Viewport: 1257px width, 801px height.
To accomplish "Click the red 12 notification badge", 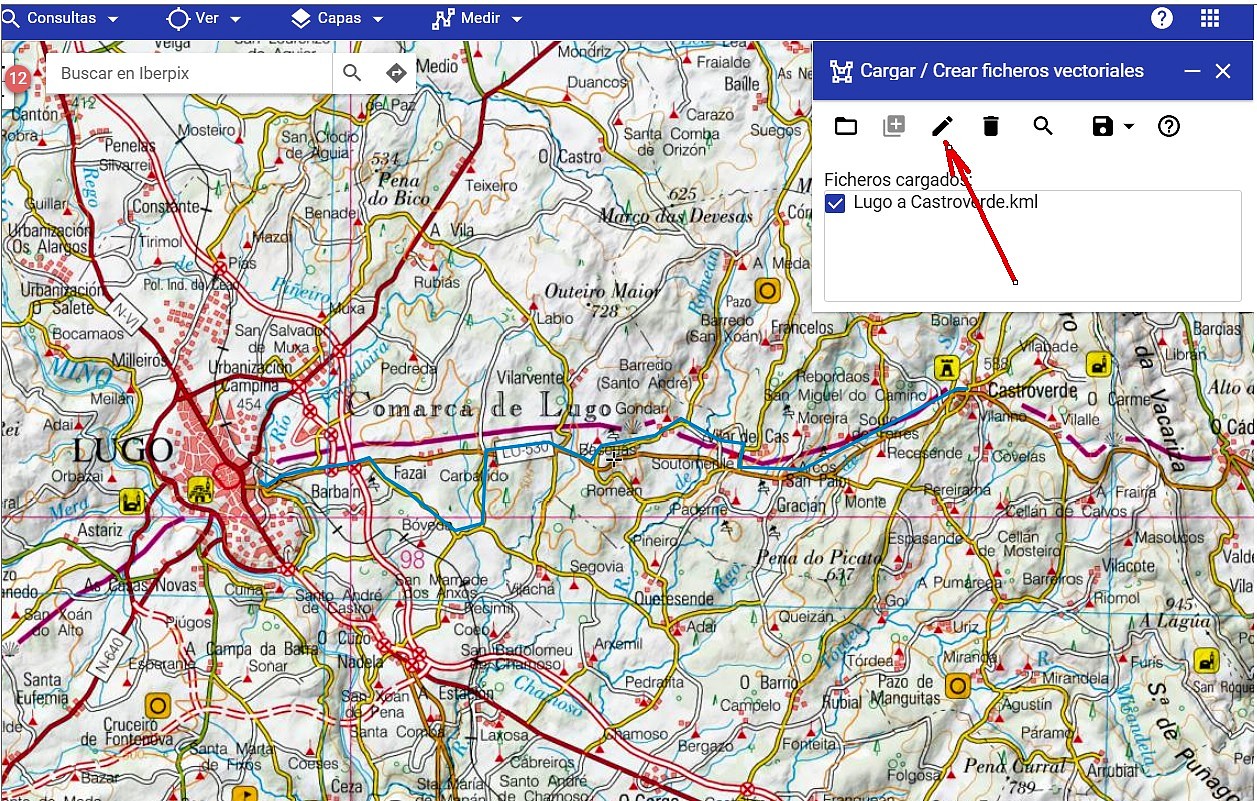I will (17, 78).
